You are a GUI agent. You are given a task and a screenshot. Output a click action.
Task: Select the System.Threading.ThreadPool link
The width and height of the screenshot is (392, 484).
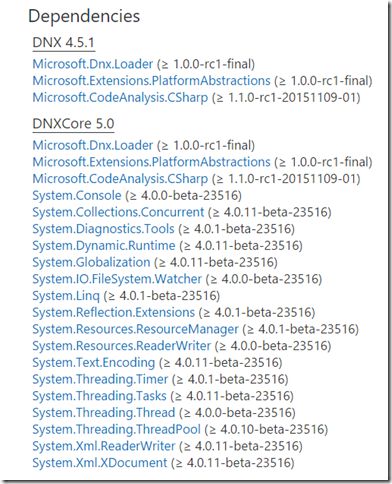(x=117, y=429)
